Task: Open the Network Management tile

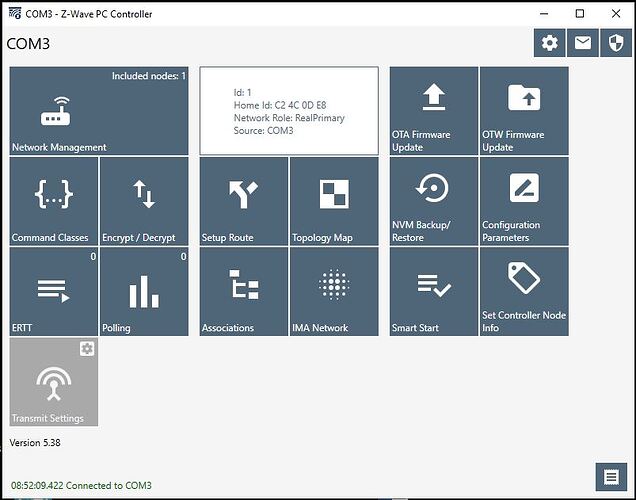Action: point(99,111)
